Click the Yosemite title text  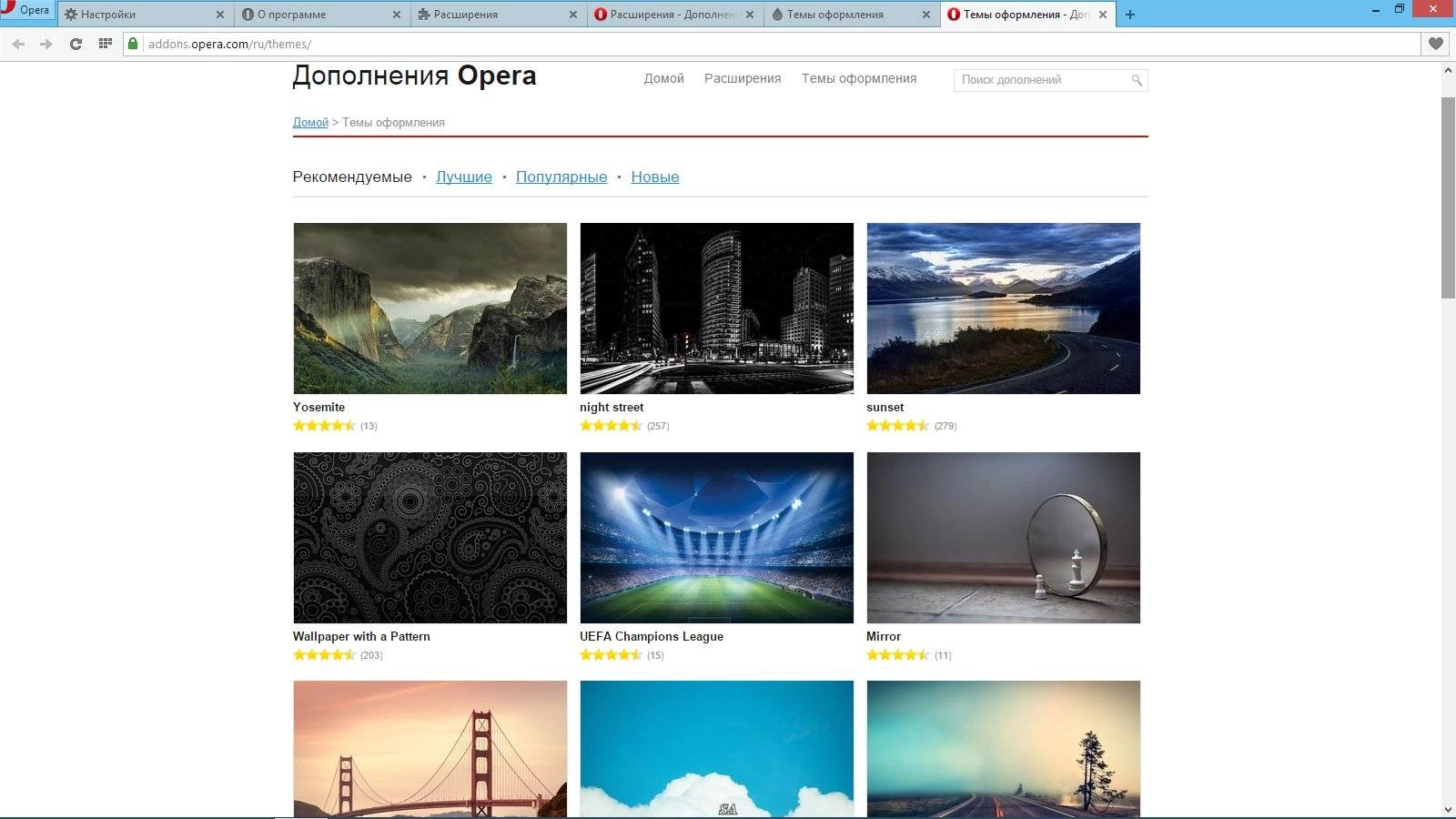click(x=318, y=407)
